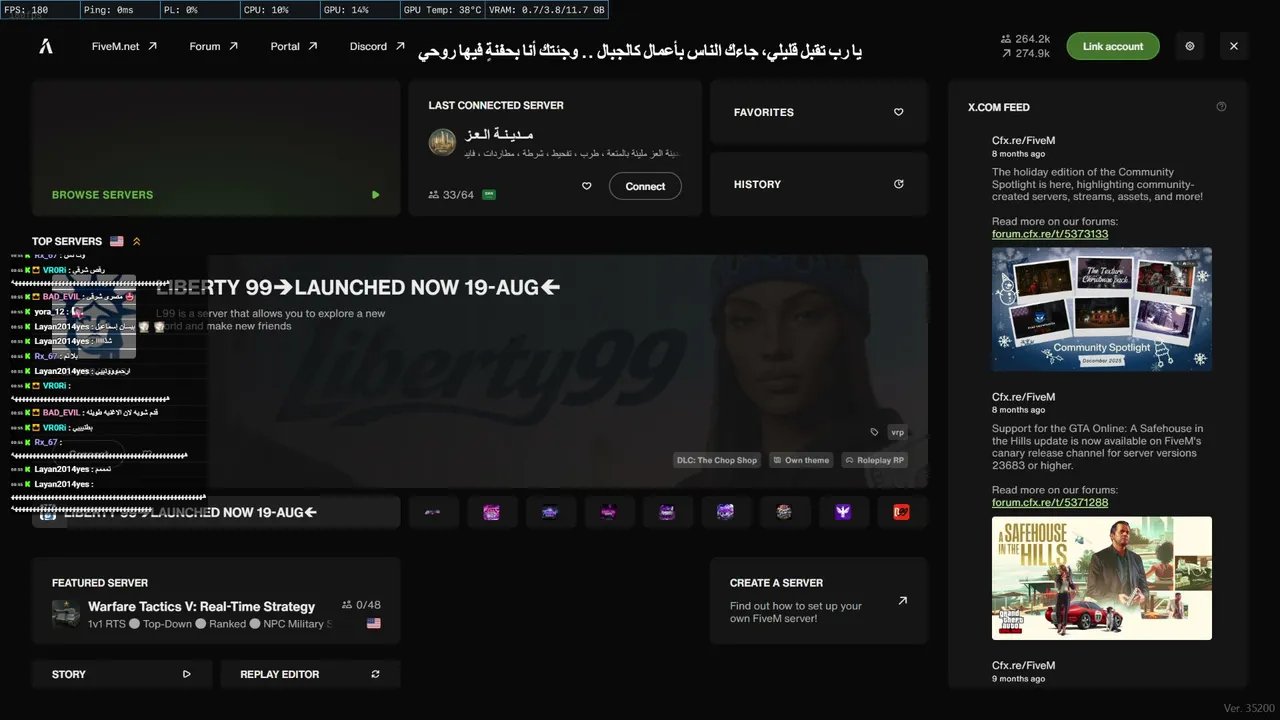Select the round dark-badge server icon
Viewport: 1280px width, 720px height.
[x=784, y=512]
